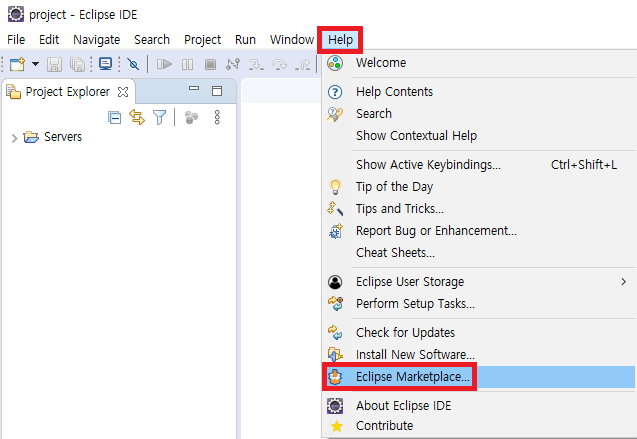Click the Step Into icon
Viewport: 637px width, 439px height.
click(x=256, y=64)
